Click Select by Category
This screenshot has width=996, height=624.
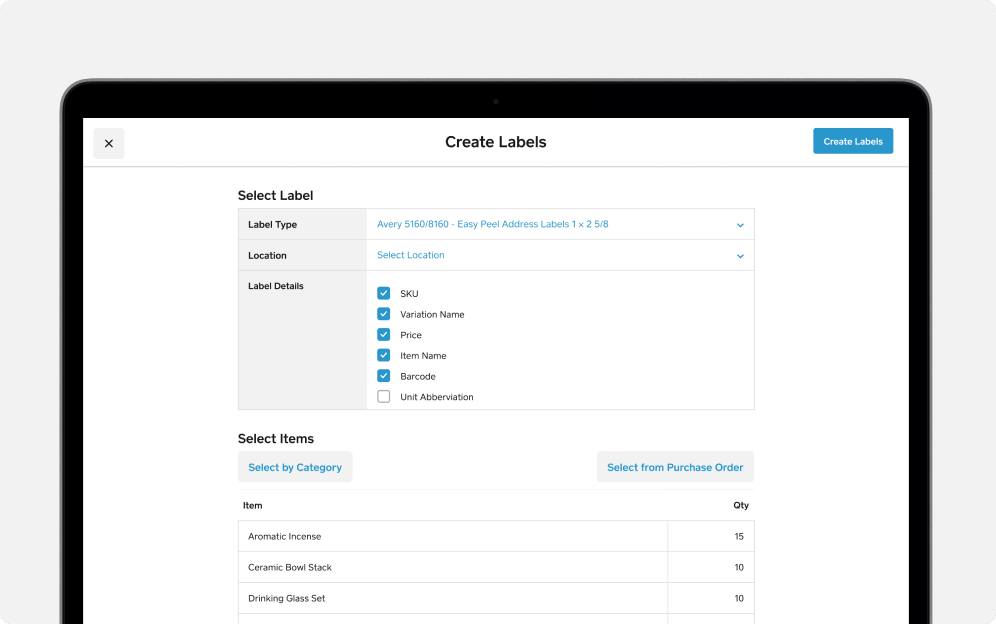tap(295, 467)
